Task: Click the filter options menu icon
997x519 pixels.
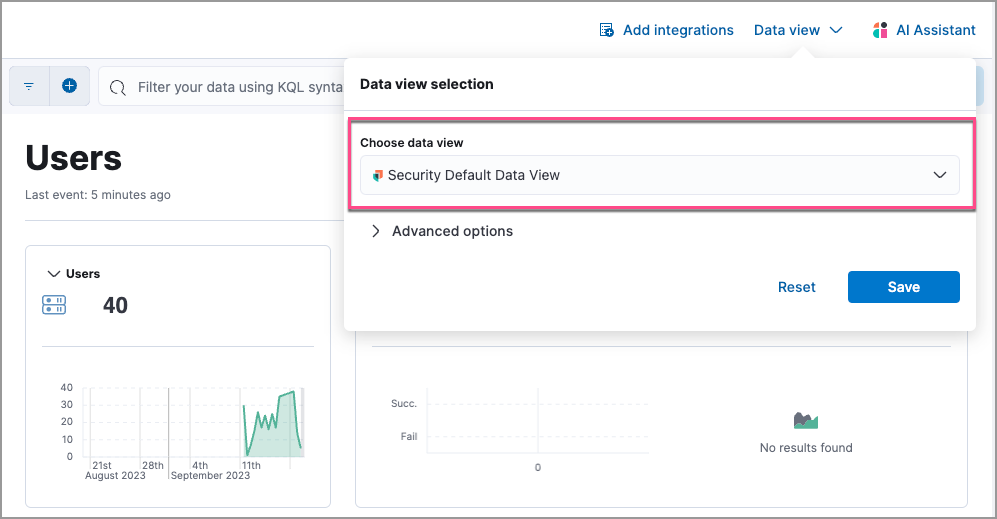Action: point(28,87)
